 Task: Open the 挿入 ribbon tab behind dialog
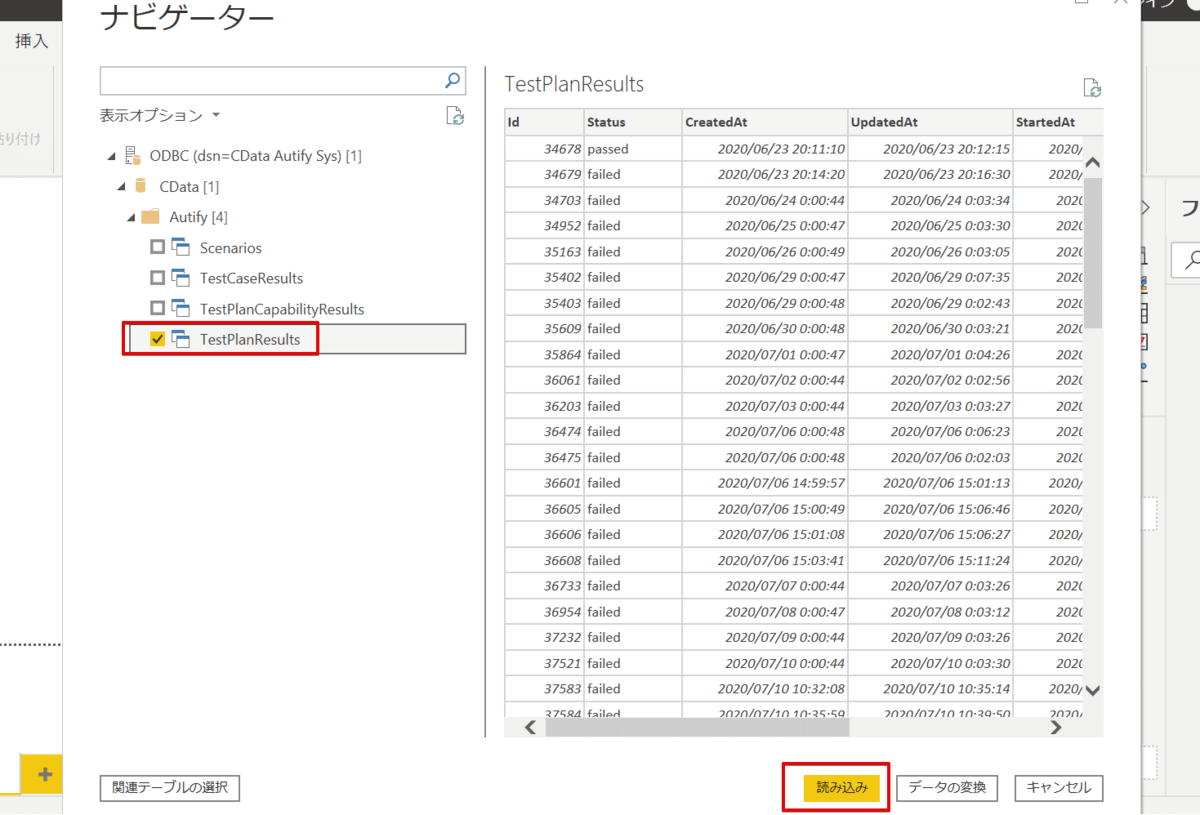pyautogui.click(x=32, y=41)
